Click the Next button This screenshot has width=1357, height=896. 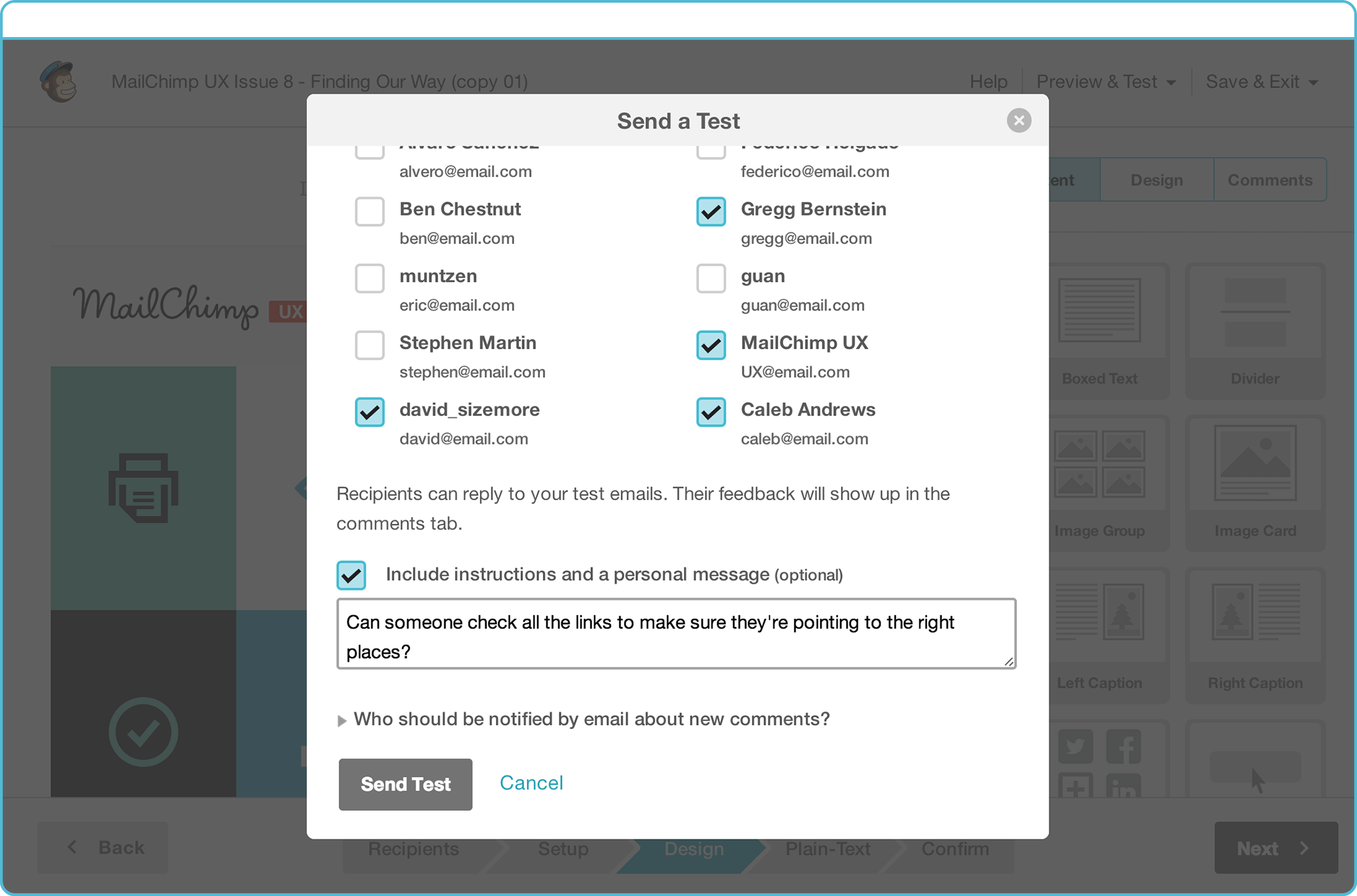pyautogui.click(x=1276, y=848)
